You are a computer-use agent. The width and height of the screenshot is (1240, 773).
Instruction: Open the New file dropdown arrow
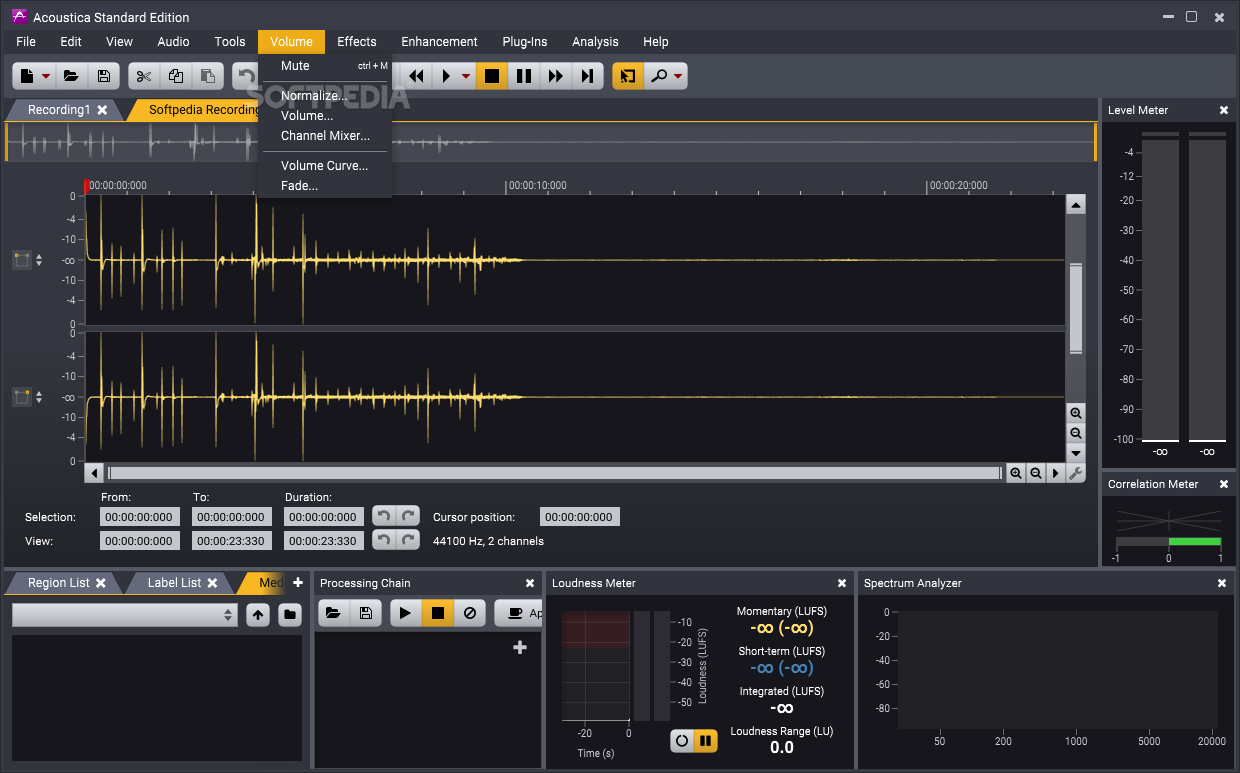(x=46, y=76)
